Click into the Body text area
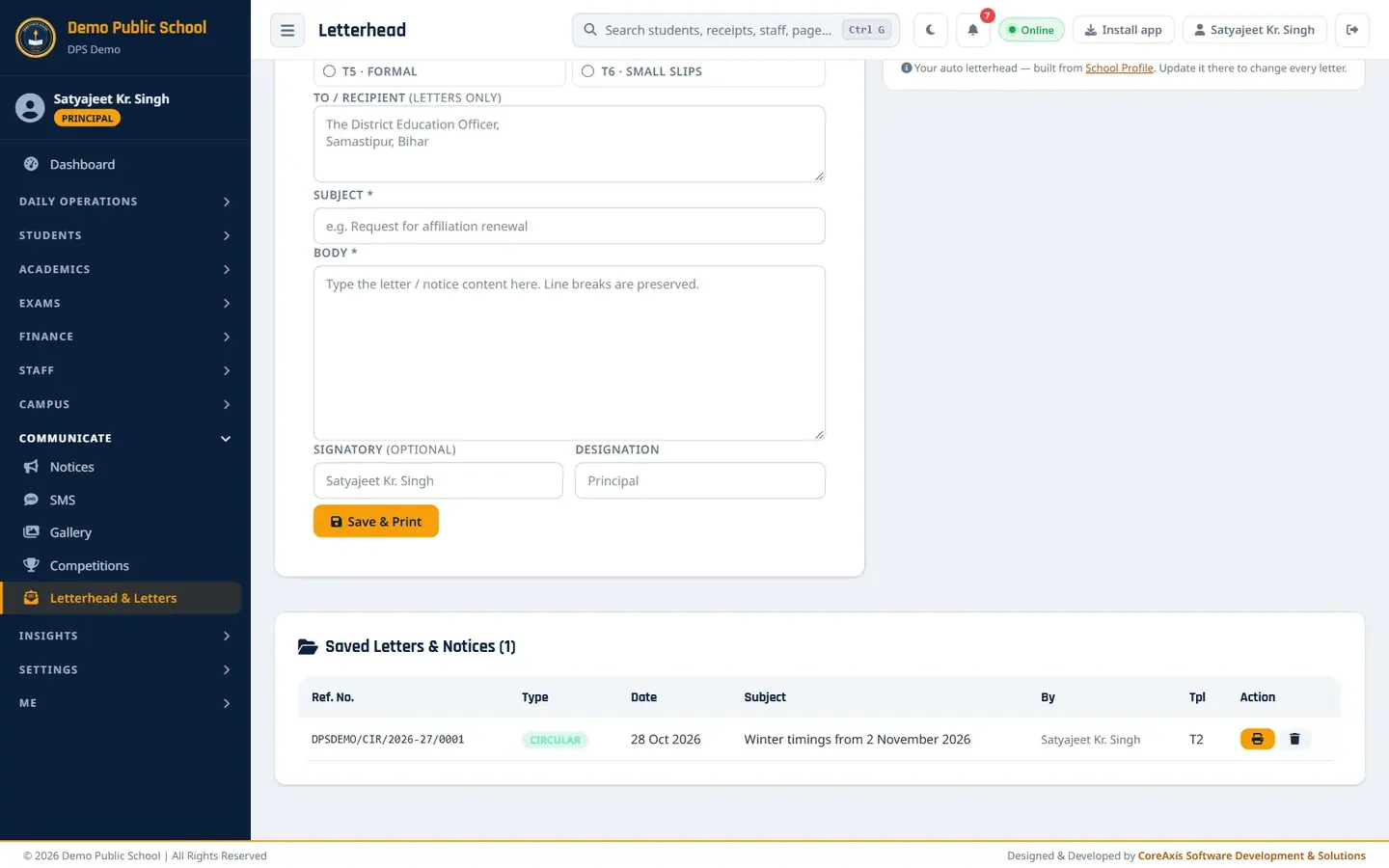 569,353
